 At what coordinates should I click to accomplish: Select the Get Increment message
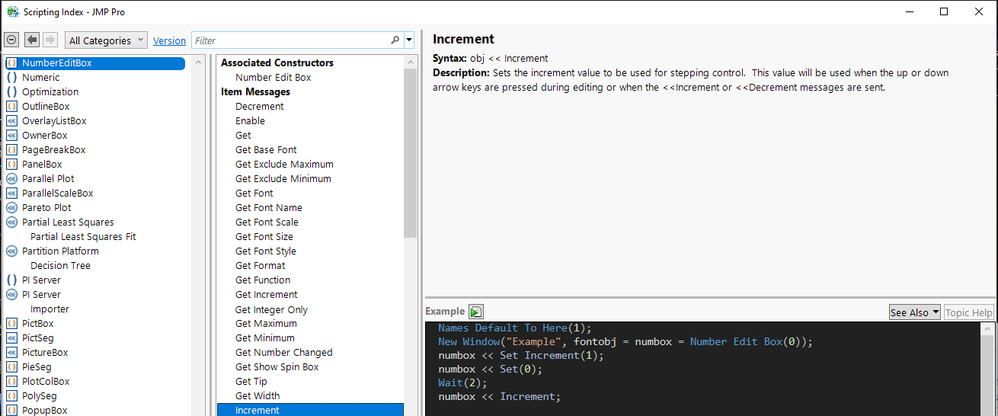[266, 295]
